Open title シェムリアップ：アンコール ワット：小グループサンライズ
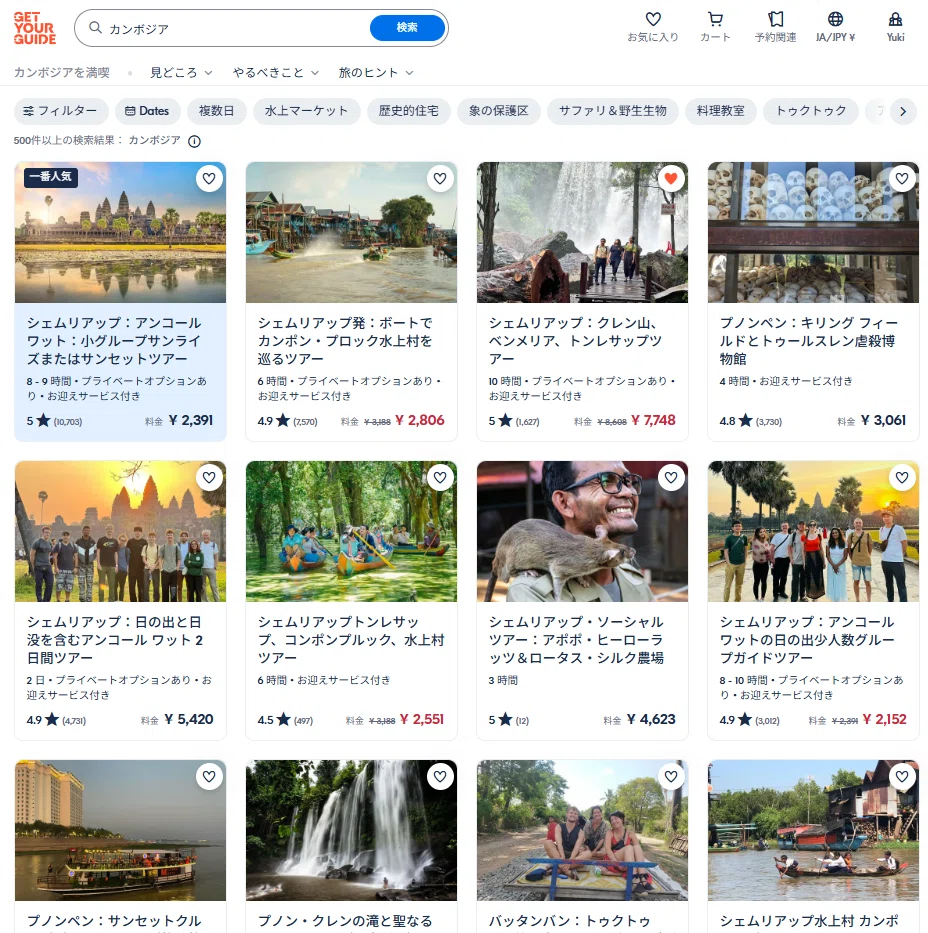This screenshot has width=928, height=933. pos(114,341)
